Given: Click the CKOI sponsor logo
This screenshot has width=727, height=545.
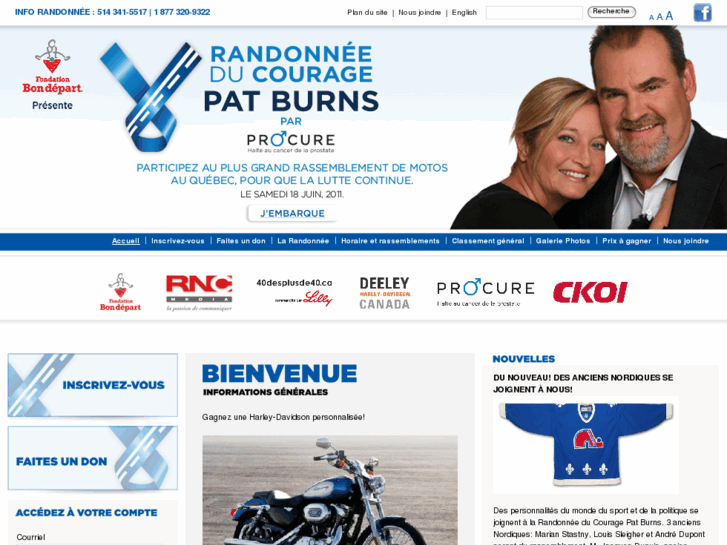Looking at the screenshot, I should (590, 292).
